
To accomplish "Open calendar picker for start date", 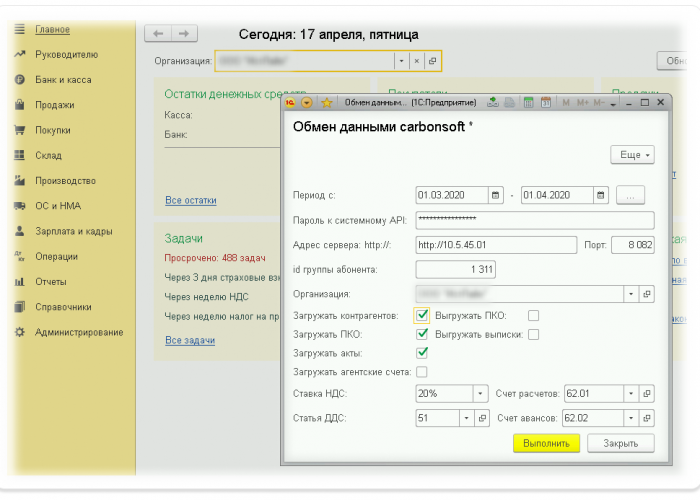I will [x=496, y=196].
